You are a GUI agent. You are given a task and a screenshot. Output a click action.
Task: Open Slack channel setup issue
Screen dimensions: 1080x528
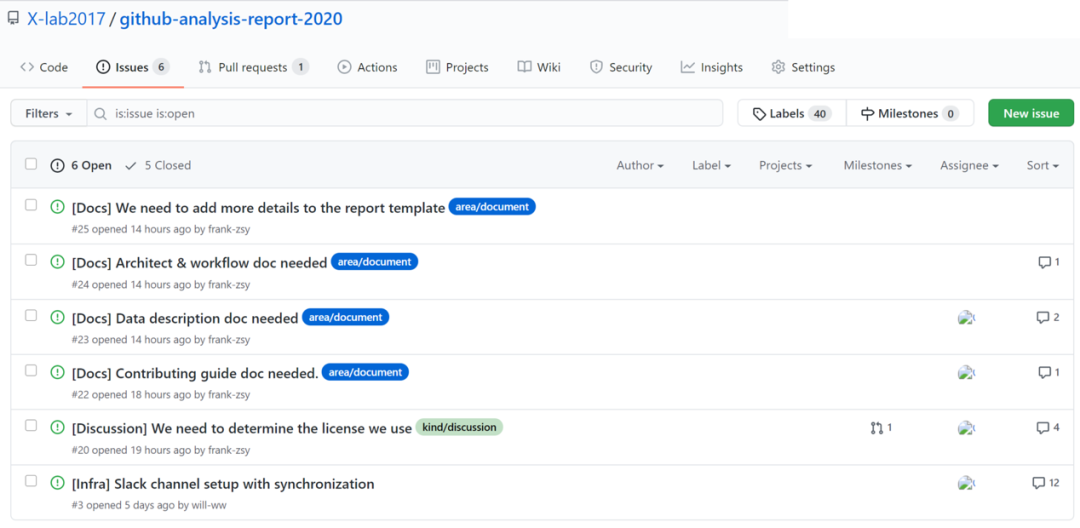tap(223, 484)
